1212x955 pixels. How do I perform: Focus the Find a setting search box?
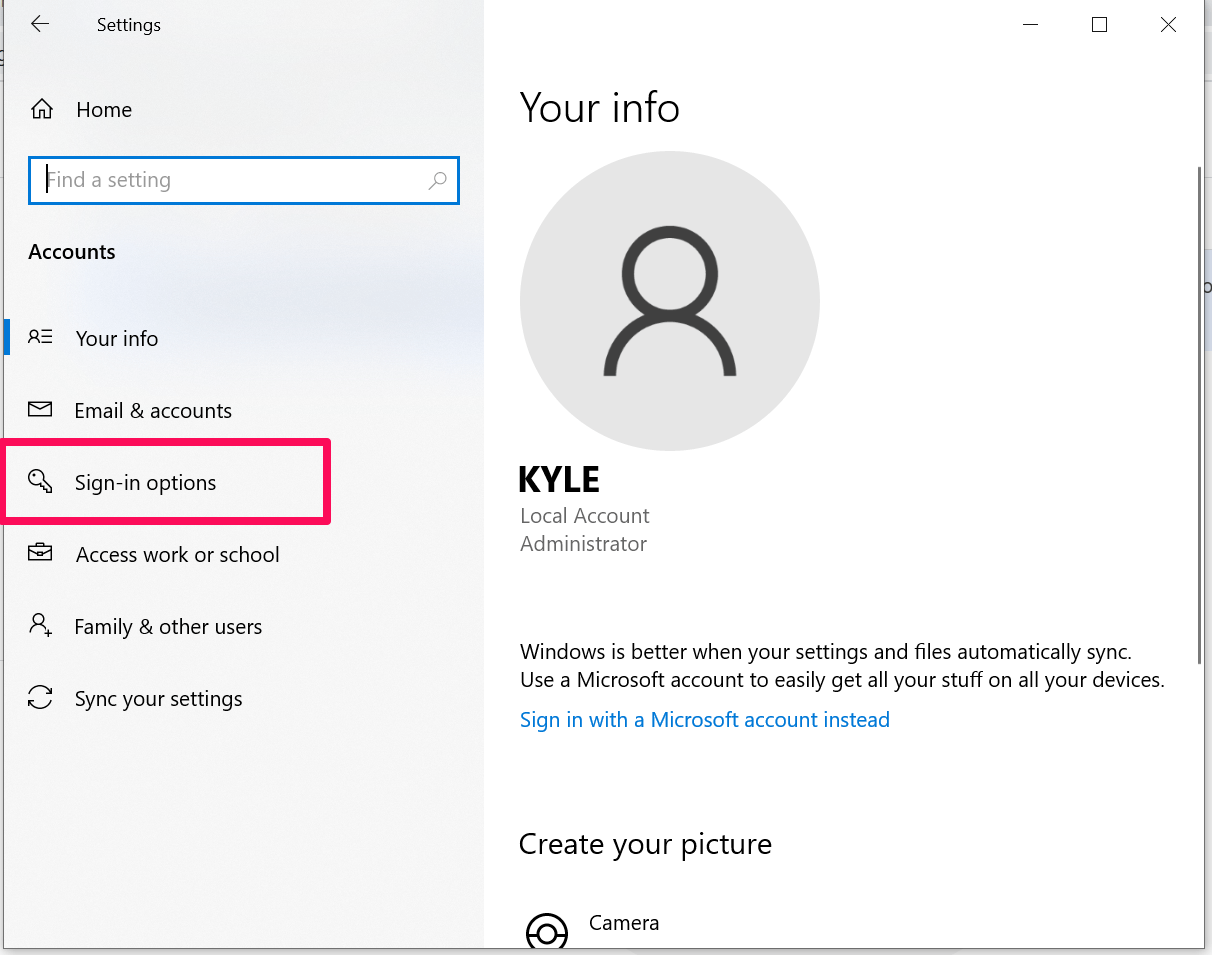tap(235, 181)
